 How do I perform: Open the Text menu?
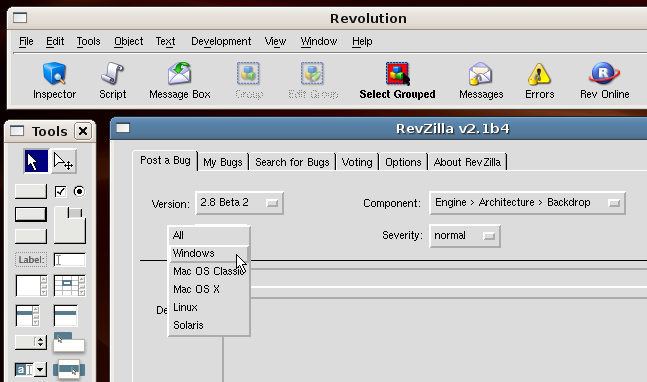(x=165, y=41)
